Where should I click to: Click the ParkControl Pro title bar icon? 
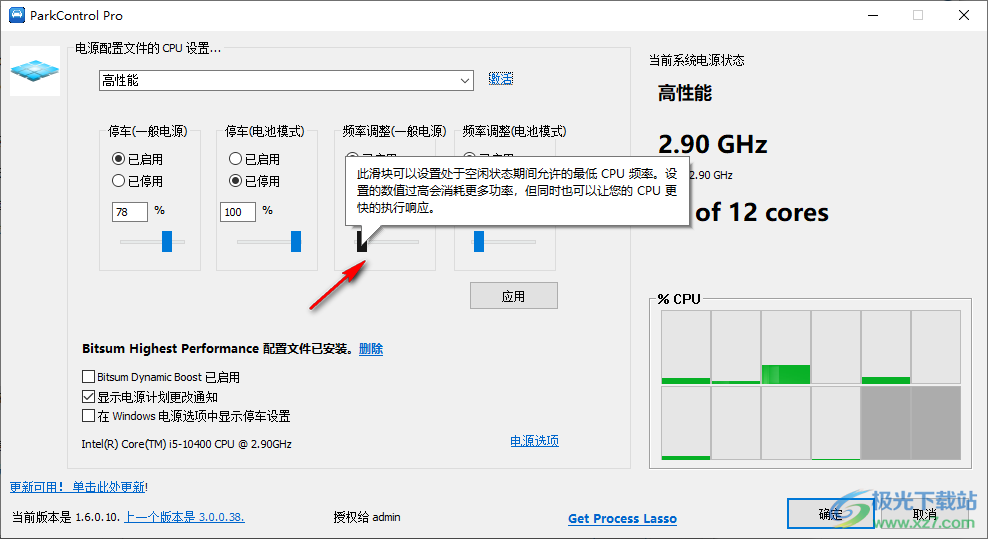tap(16, 15)
